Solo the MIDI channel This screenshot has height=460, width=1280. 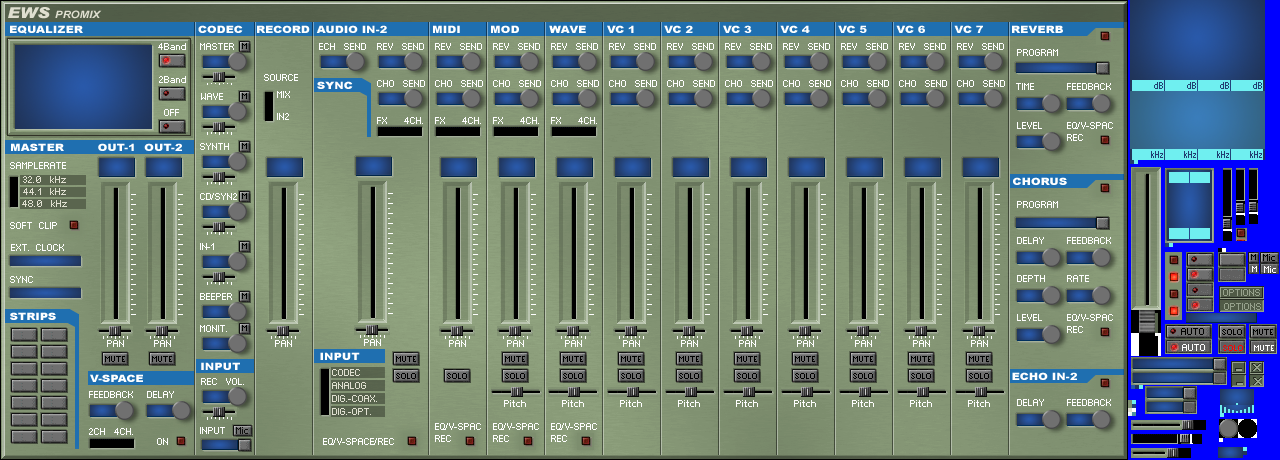(x=457, y=375)
